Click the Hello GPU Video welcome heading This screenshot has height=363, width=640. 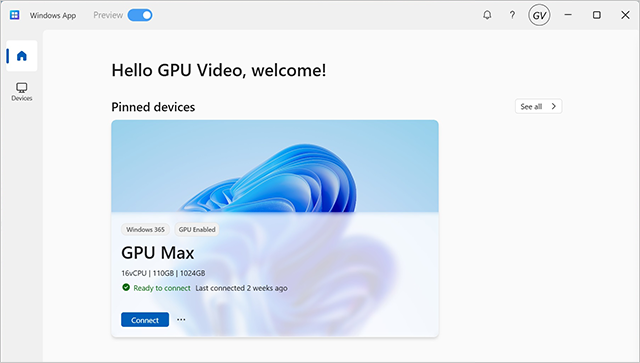coord(219,70)
